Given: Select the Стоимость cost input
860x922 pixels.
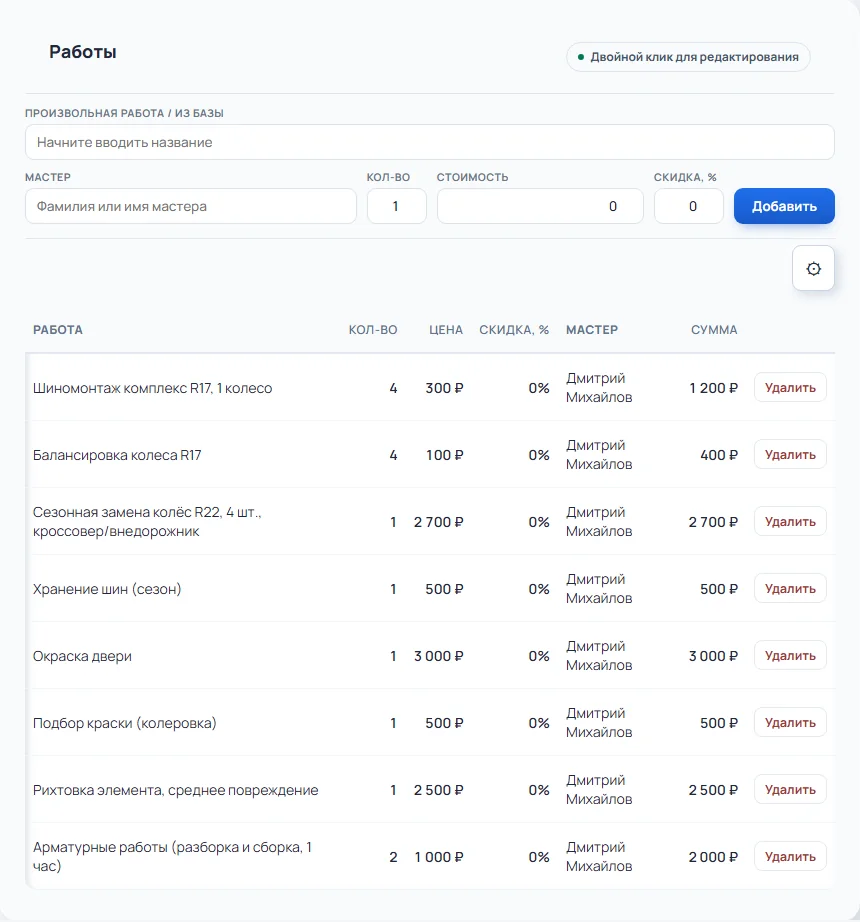Looking at the screenshot, I should click(540, 206).
